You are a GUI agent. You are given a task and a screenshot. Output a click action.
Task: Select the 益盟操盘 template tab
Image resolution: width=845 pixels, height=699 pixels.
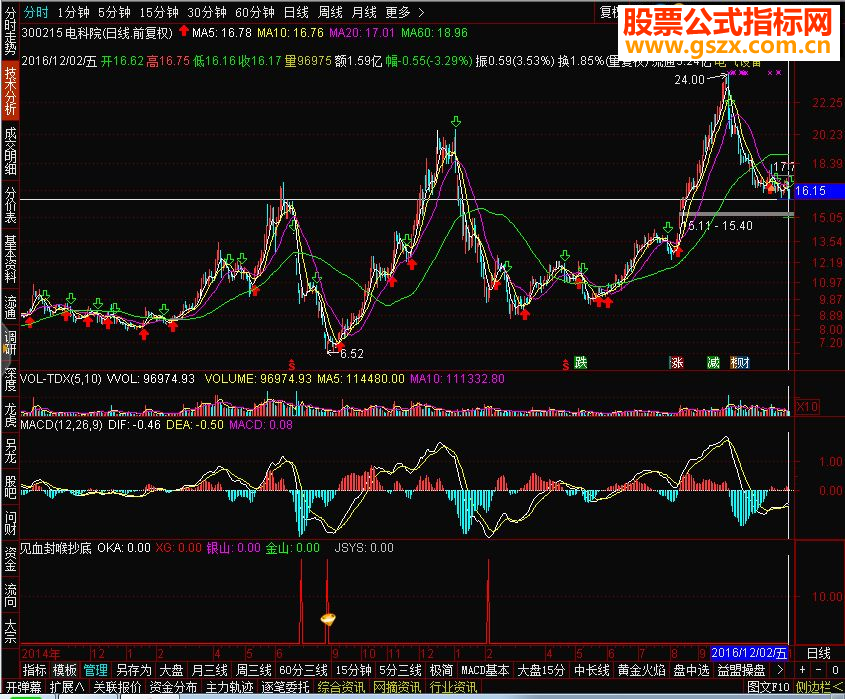741,670
